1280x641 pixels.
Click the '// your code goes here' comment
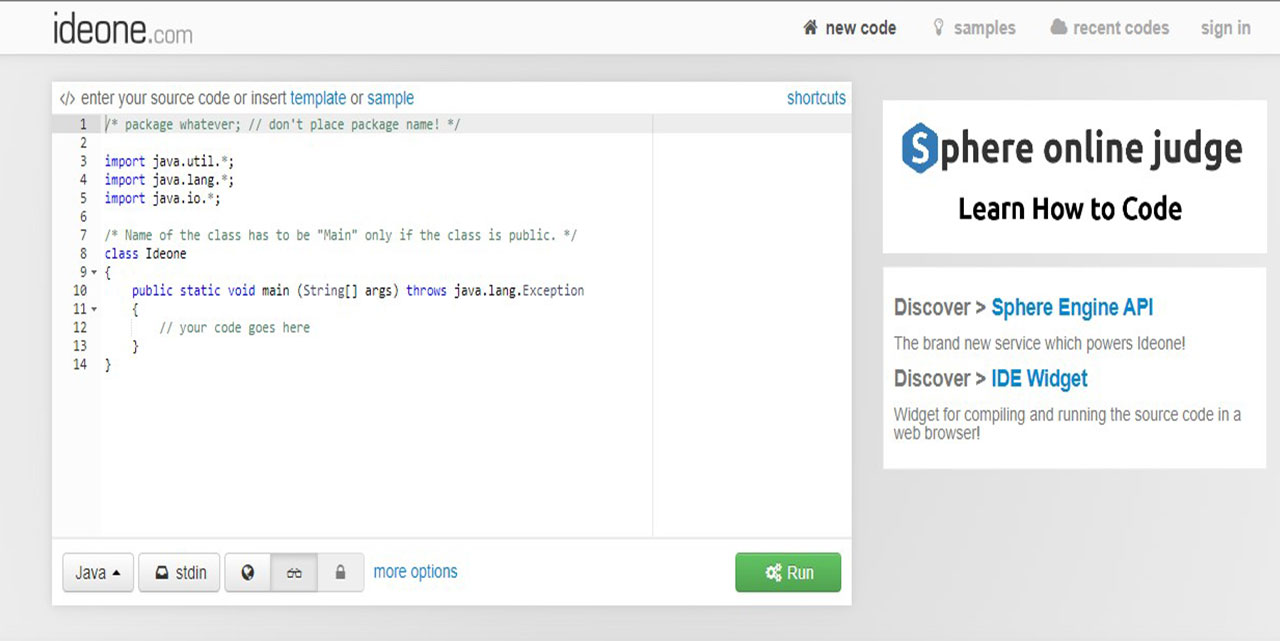point(235,327)
